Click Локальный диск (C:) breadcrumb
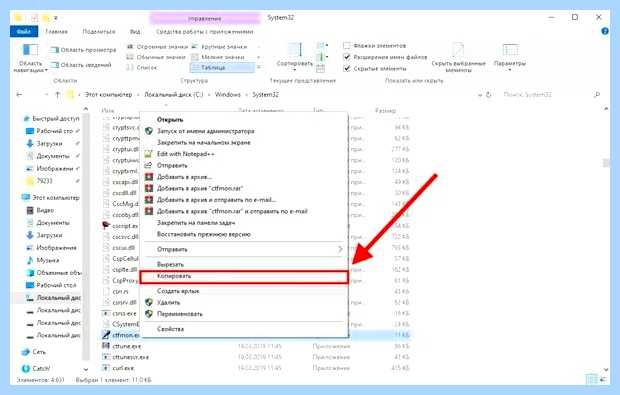This screenshot has width=620, height=395. tap(174, 94)
